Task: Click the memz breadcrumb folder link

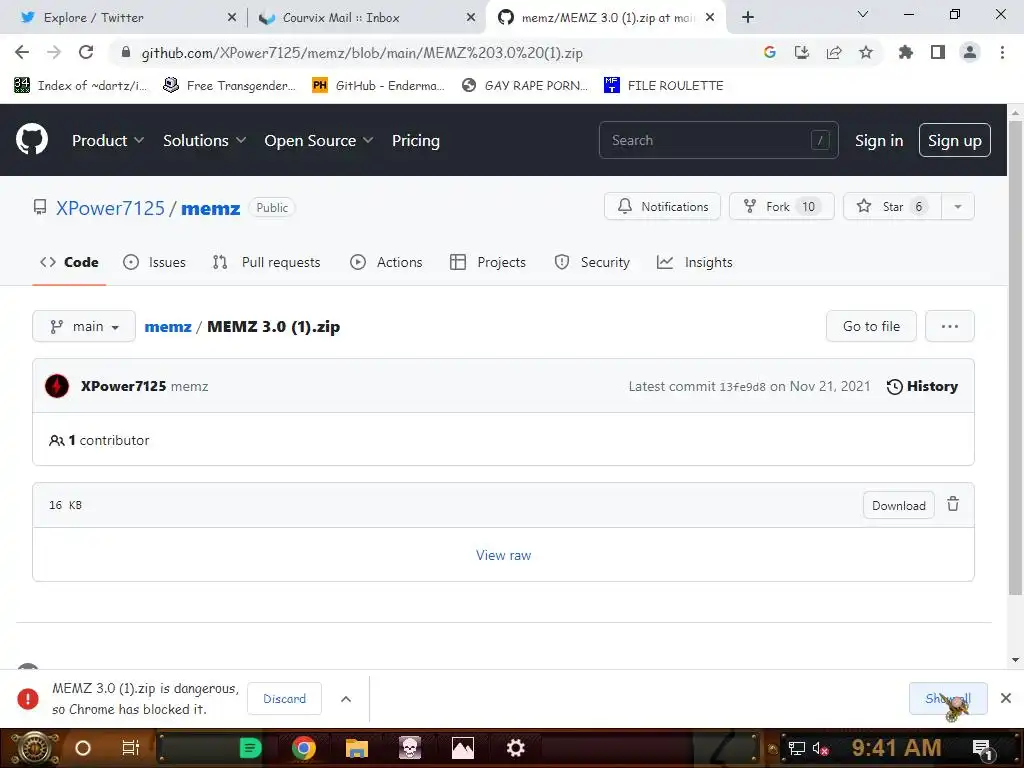Action: 168,327
